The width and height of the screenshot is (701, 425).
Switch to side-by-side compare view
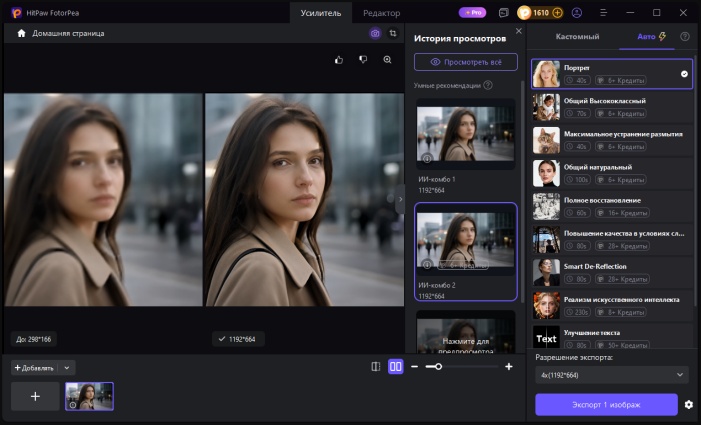point(396,366)
